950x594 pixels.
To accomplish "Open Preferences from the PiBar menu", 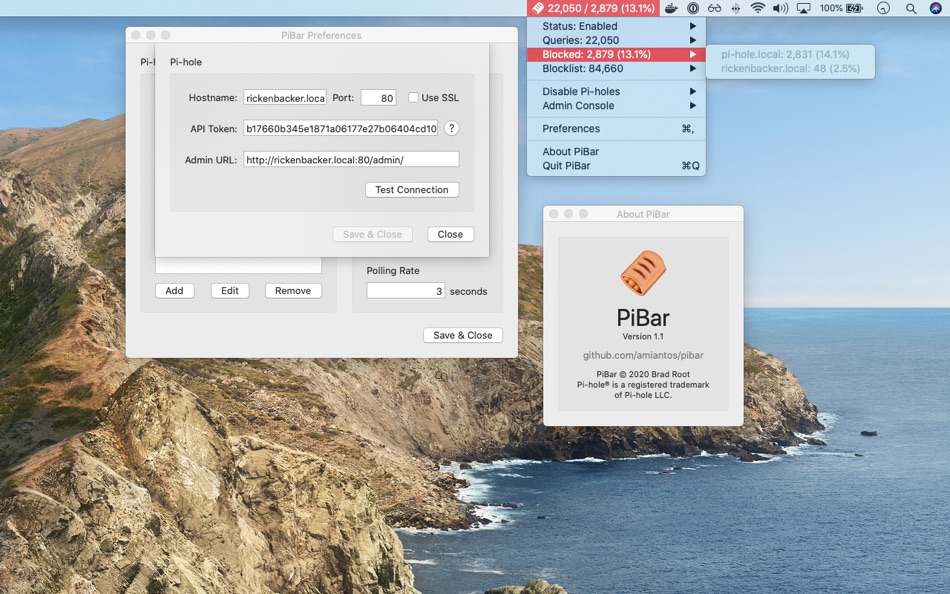I will point(616,128).
